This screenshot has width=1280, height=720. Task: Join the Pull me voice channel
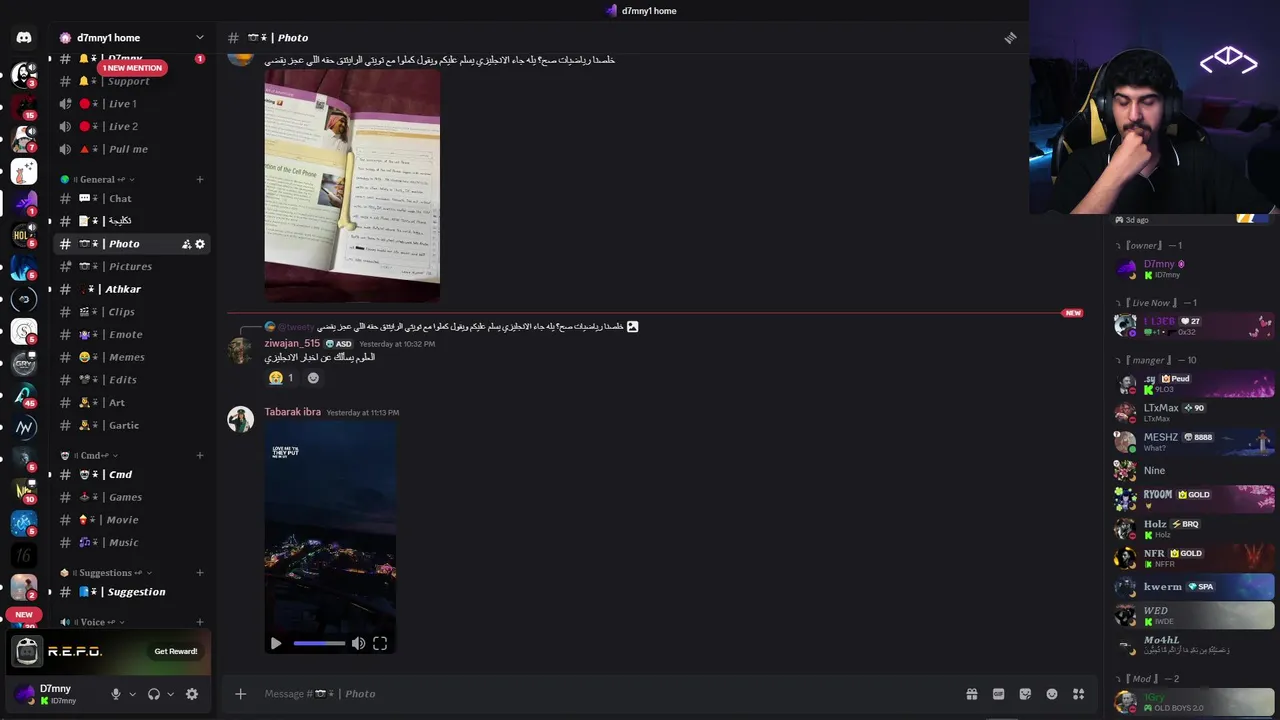(x=132, y=149)
